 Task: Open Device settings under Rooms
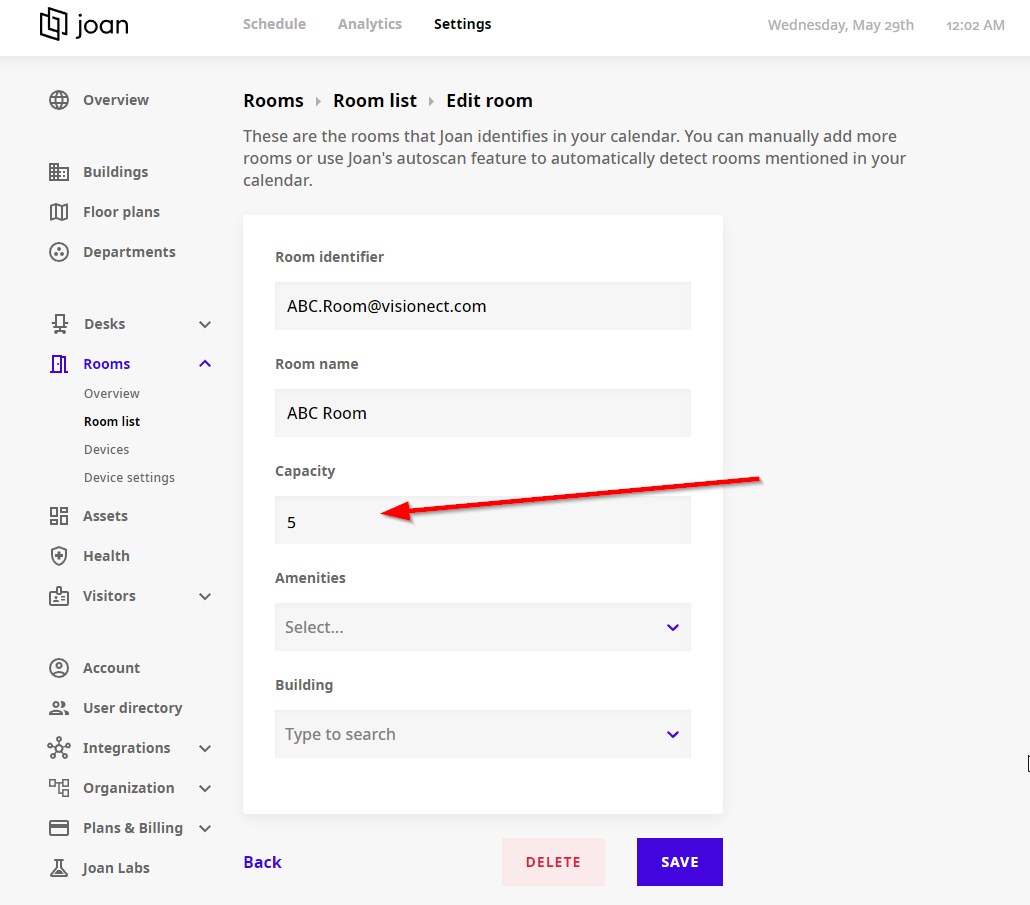pyautogui.click(x=129, y=477)
